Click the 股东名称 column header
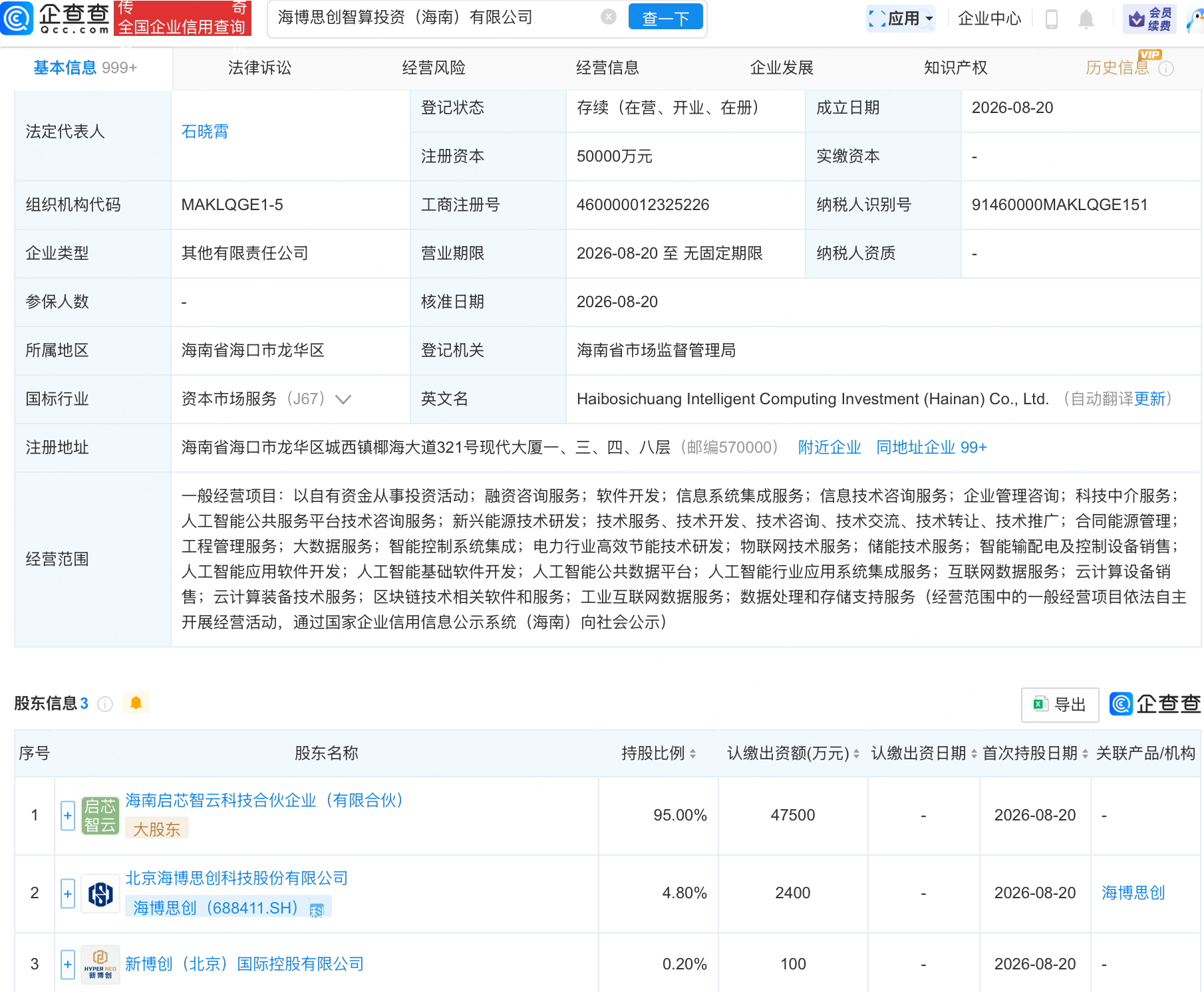Viewport: 1204px width, 992px height. [327, 753]
